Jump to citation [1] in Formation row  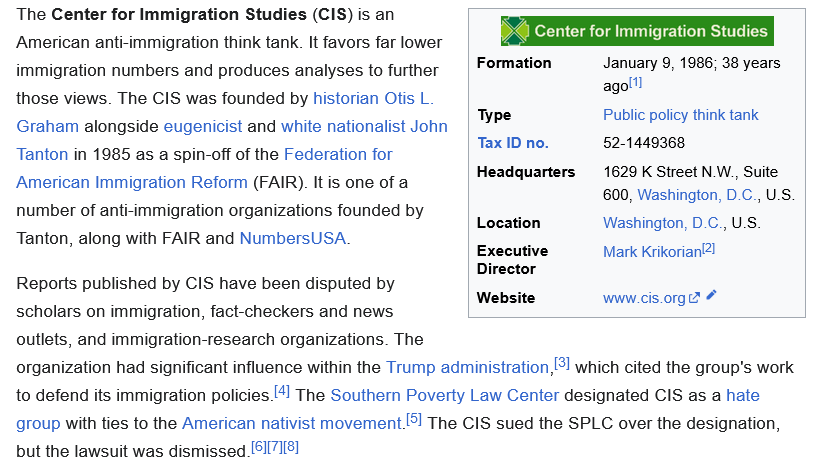[x=635, y=82]
